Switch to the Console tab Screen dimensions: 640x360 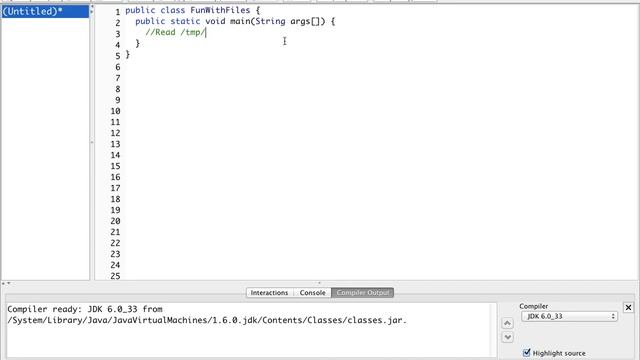pyautogui.click(x=312, y=293)
